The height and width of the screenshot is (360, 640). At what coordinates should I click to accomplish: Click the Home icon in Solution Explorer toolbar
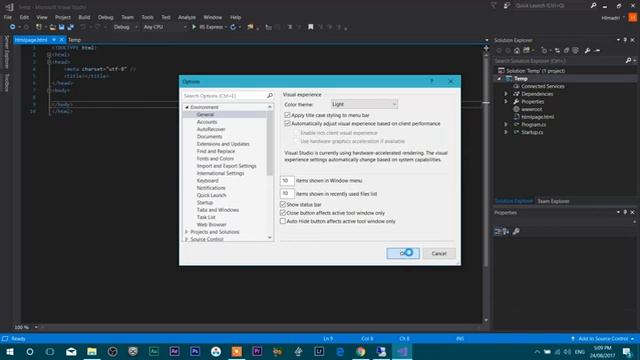click(517, 51)
